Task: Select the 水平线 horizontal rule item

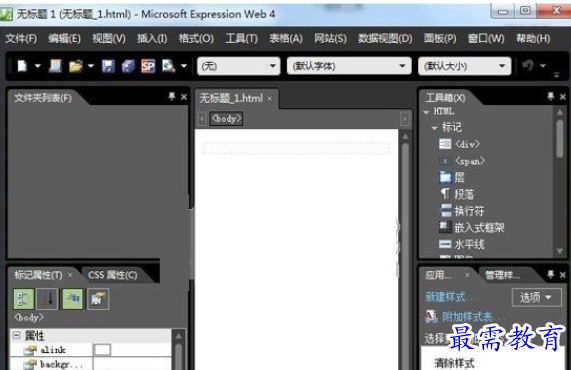Action: 462,244
